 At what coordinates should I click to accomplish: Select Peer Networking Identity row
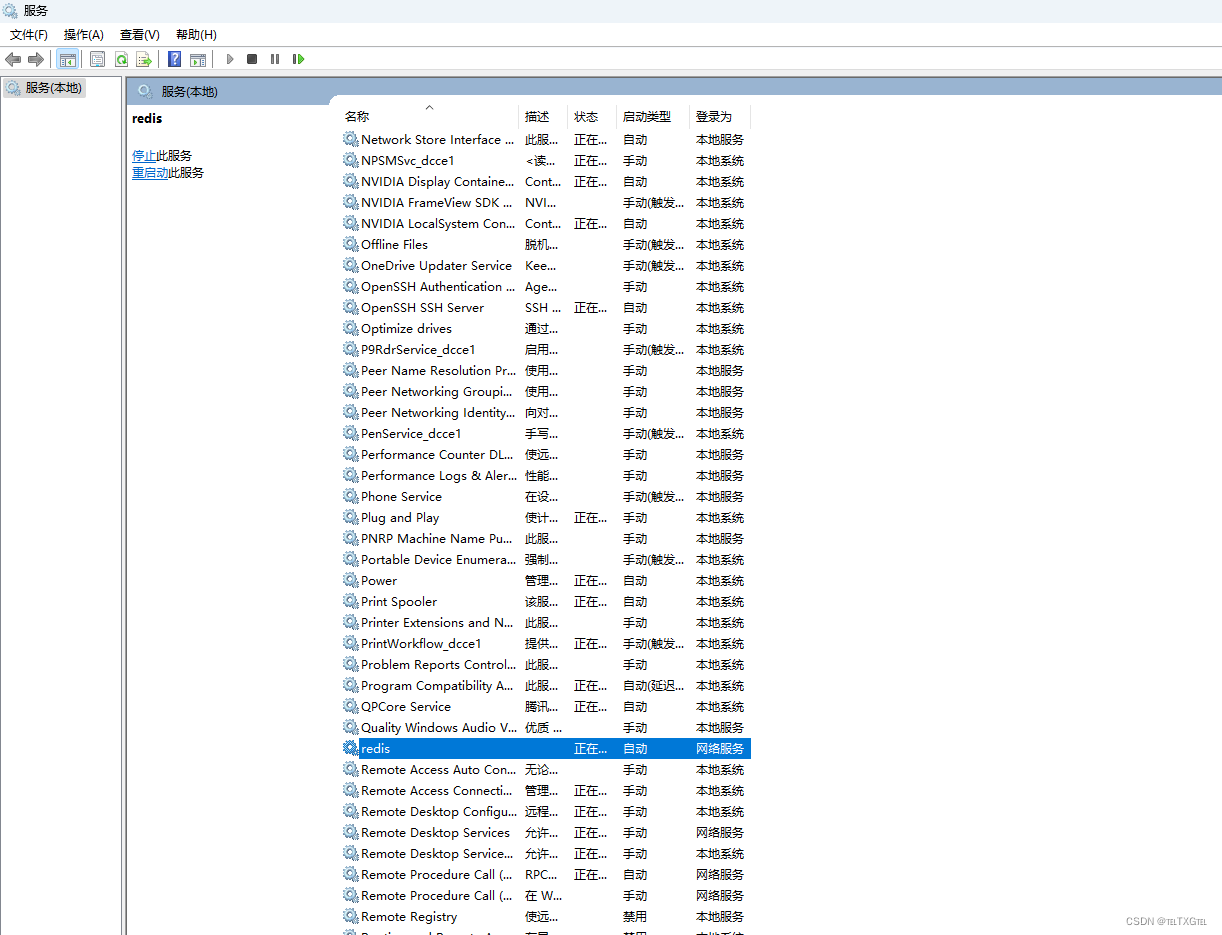546,412
